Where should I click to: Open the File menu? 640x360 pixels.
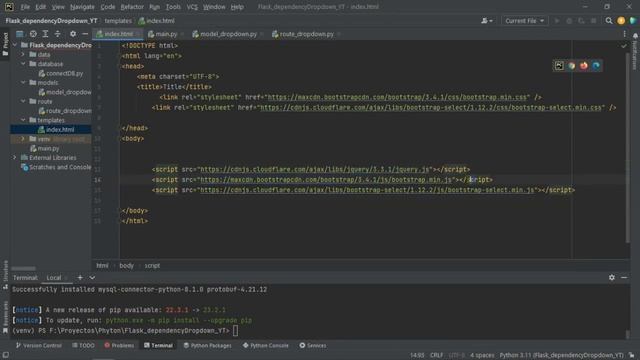click(x=25, y=7)
